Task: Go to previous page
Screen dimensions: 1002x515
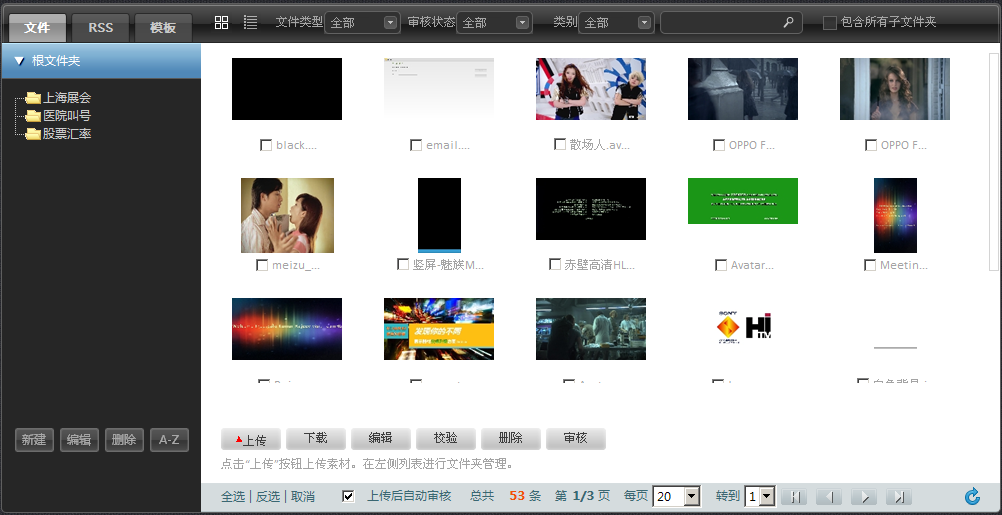Action: [x=828, y=497]
